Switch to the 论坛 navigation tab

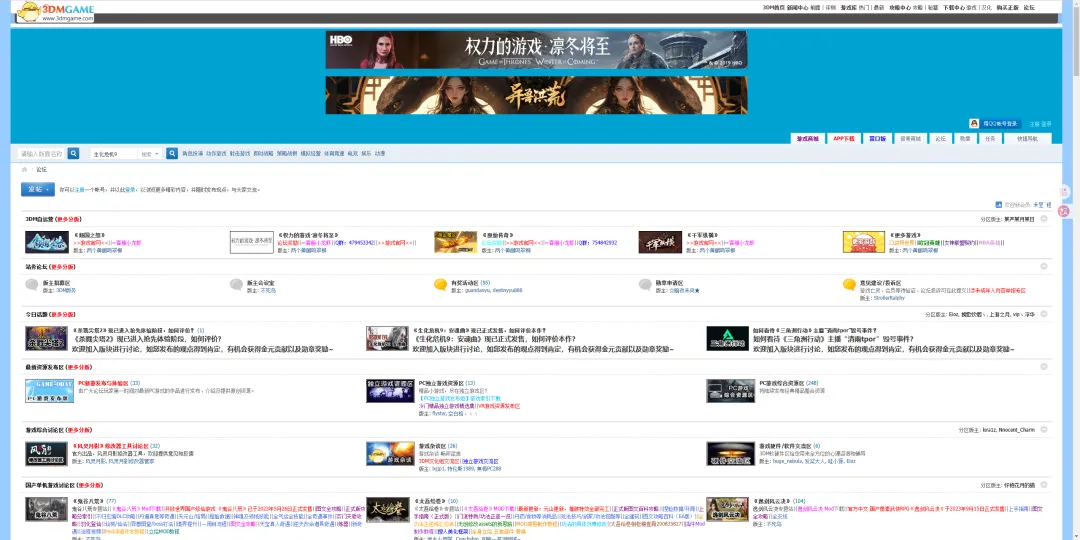tap(940, 138)
